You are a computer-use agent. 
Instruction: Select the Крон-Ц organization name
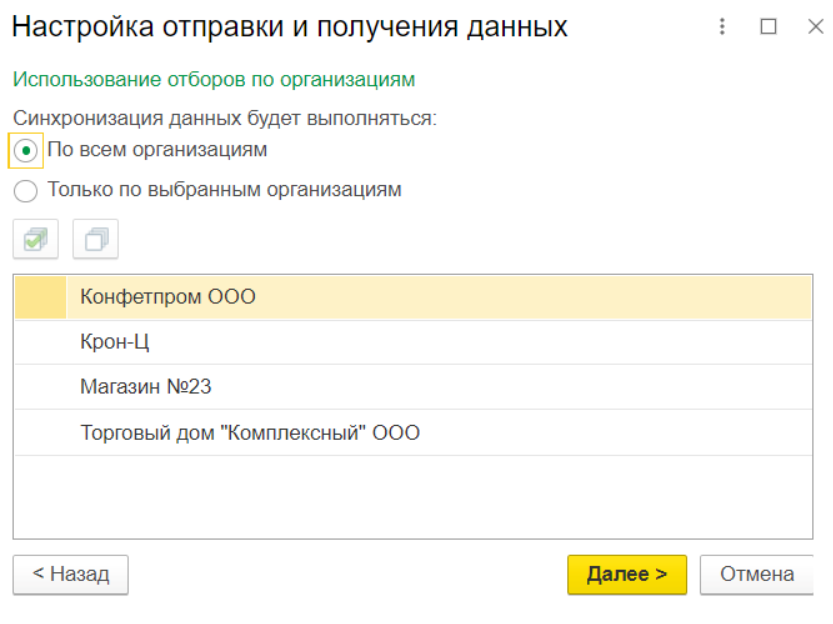click(114, 342)
